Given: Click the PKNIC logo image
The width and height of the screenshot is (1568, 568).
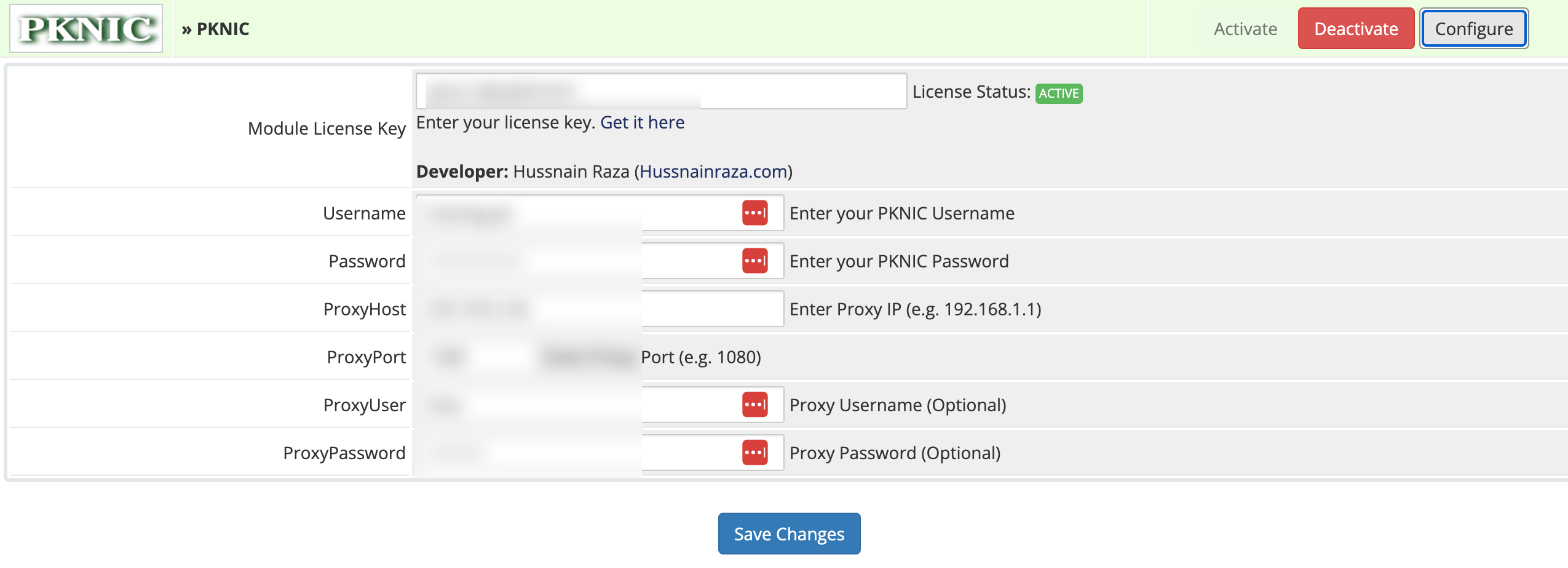Looking at the screenshot, I should point(86,29).
